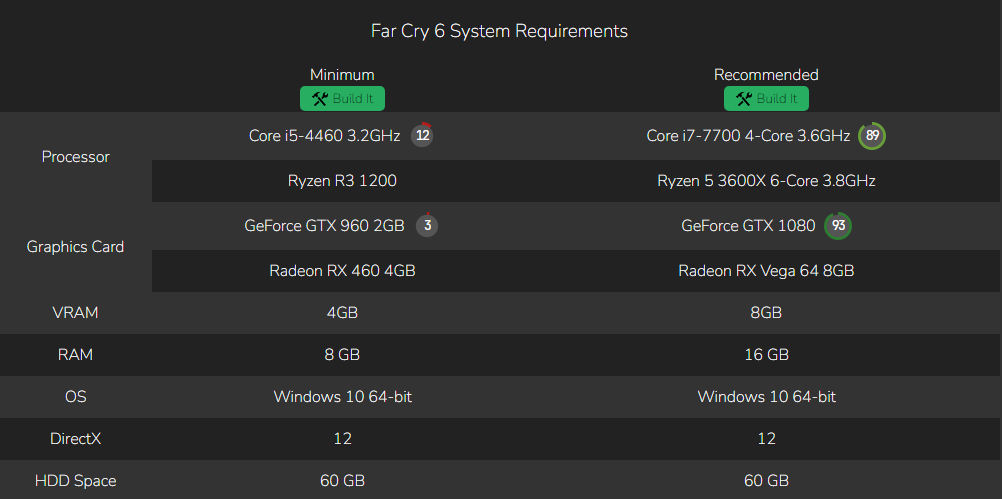Click the RAM row label
1002x499 pixels.
pos(75,355)
